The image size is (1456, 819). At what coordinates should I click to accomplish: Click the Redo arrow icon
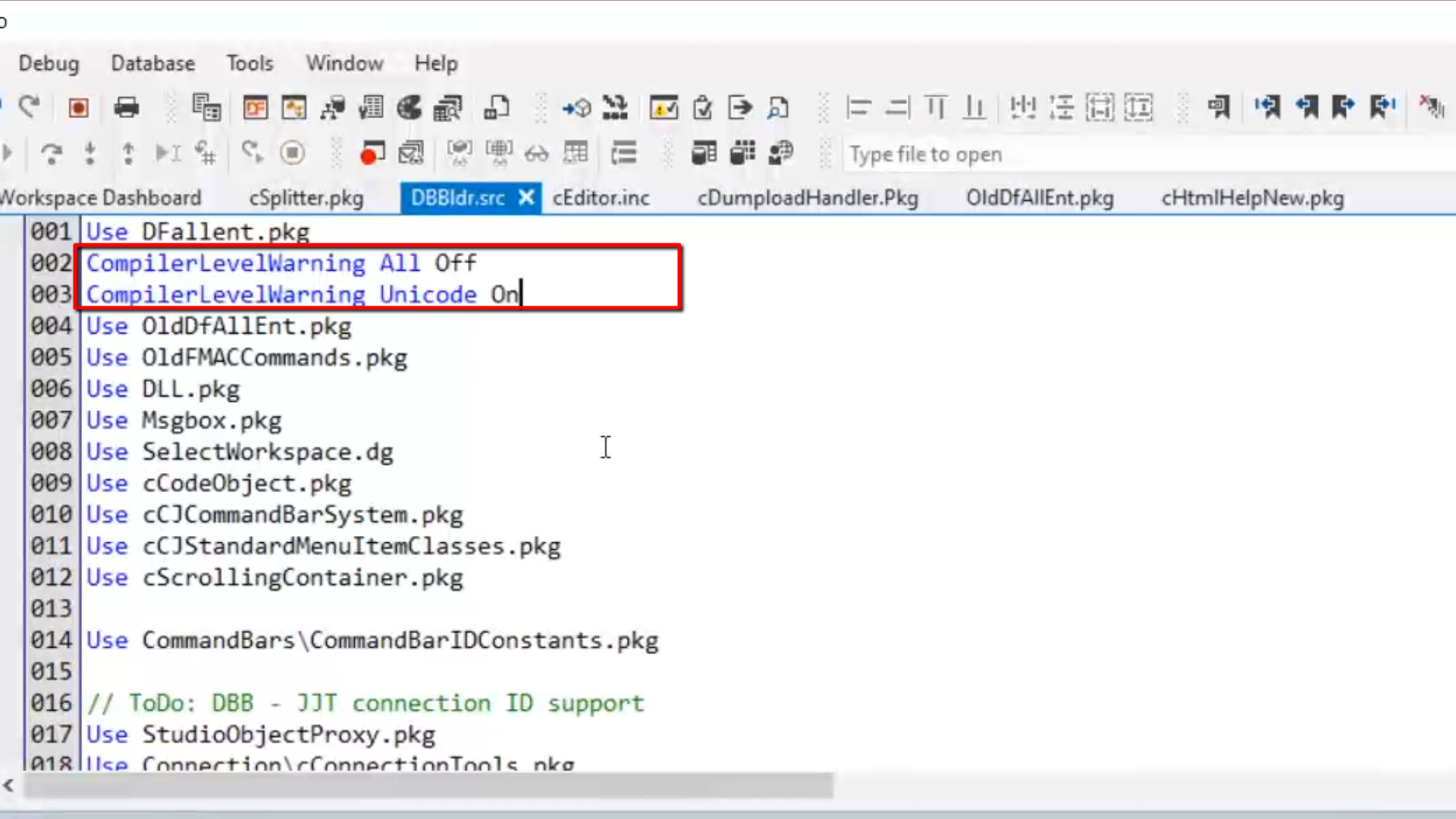coord(30,107)
